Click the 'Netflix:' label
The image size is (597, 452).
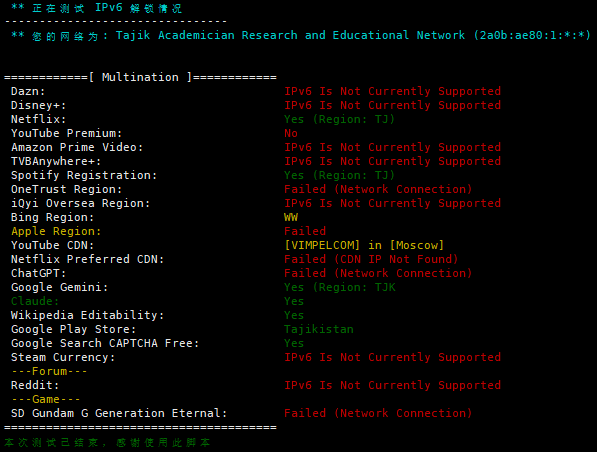click(x=38, y=119)
